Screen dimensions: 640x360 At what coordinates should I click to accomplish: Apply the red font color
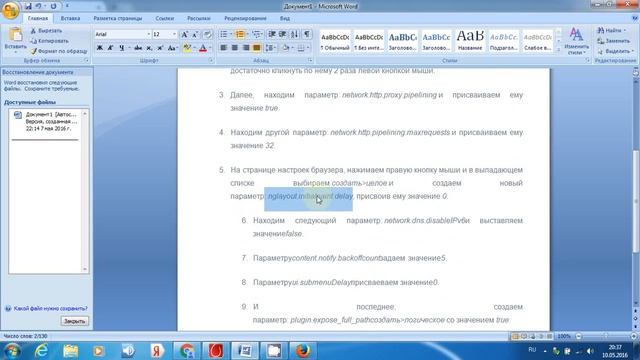click(x=203, y=48)
